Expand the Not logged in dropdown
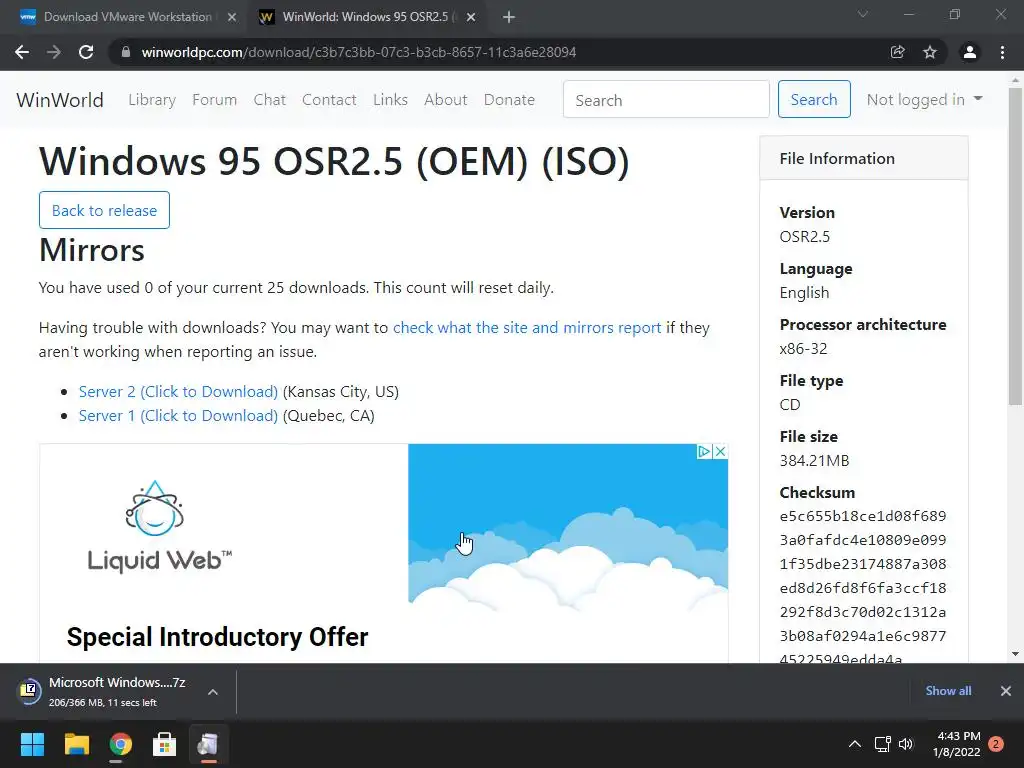Screen dimensions: 1024x768 tap(924, 99)
